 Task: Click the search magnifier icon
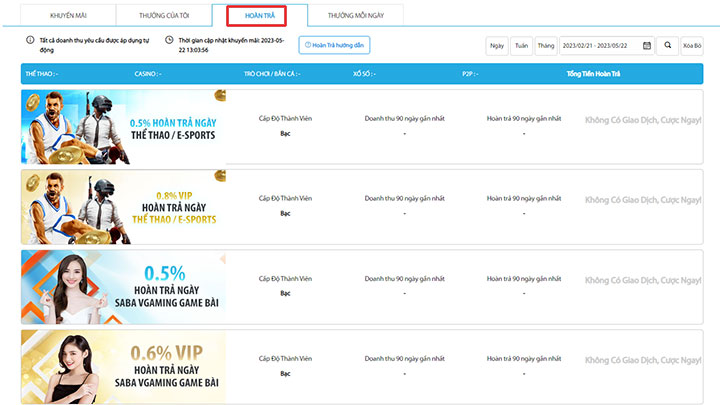pos(668,45)
